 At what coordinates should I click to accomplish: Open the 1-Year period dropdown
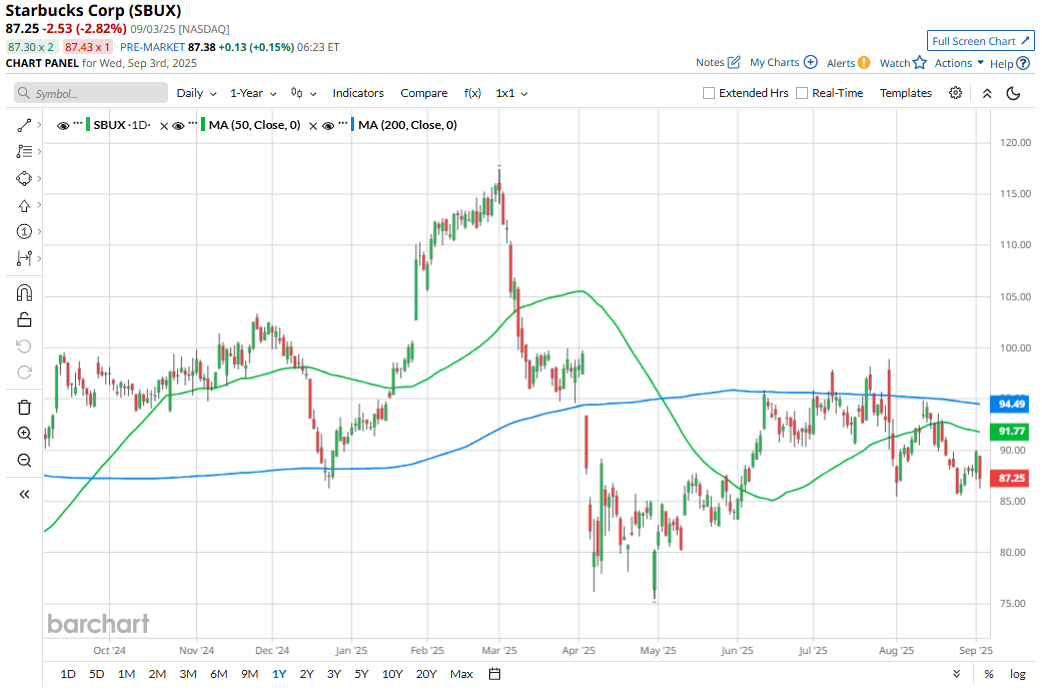point(253,93)
